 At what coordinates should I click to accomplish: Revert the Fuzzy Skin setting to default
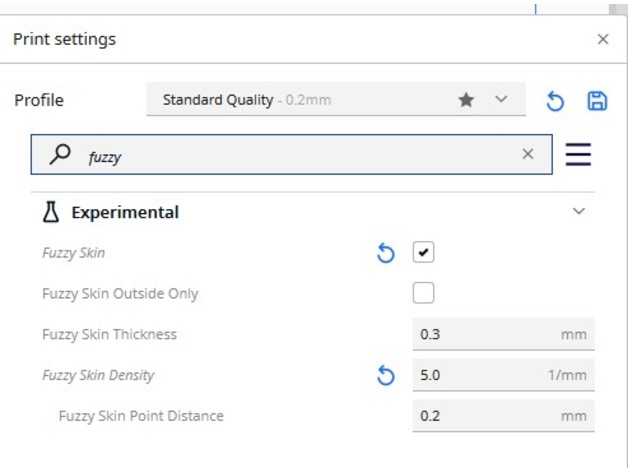tap(386, 254)
